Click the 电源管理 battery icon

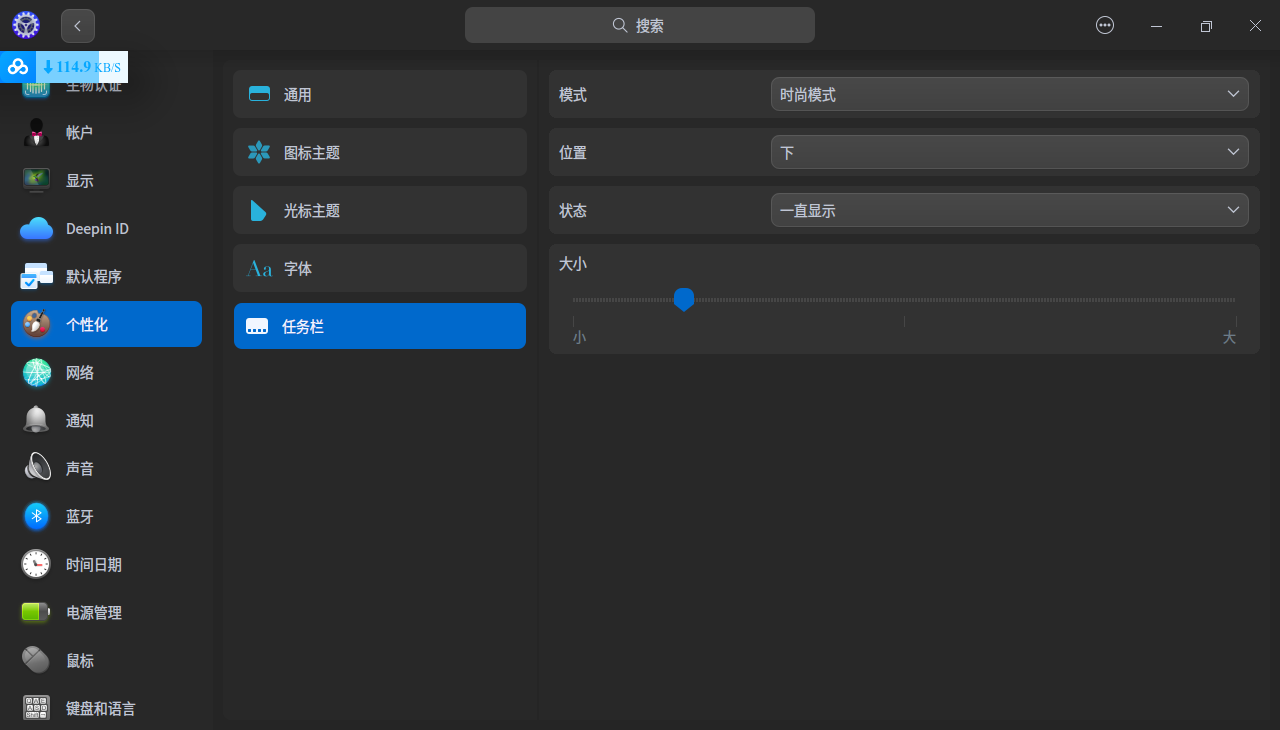(36, 612)
